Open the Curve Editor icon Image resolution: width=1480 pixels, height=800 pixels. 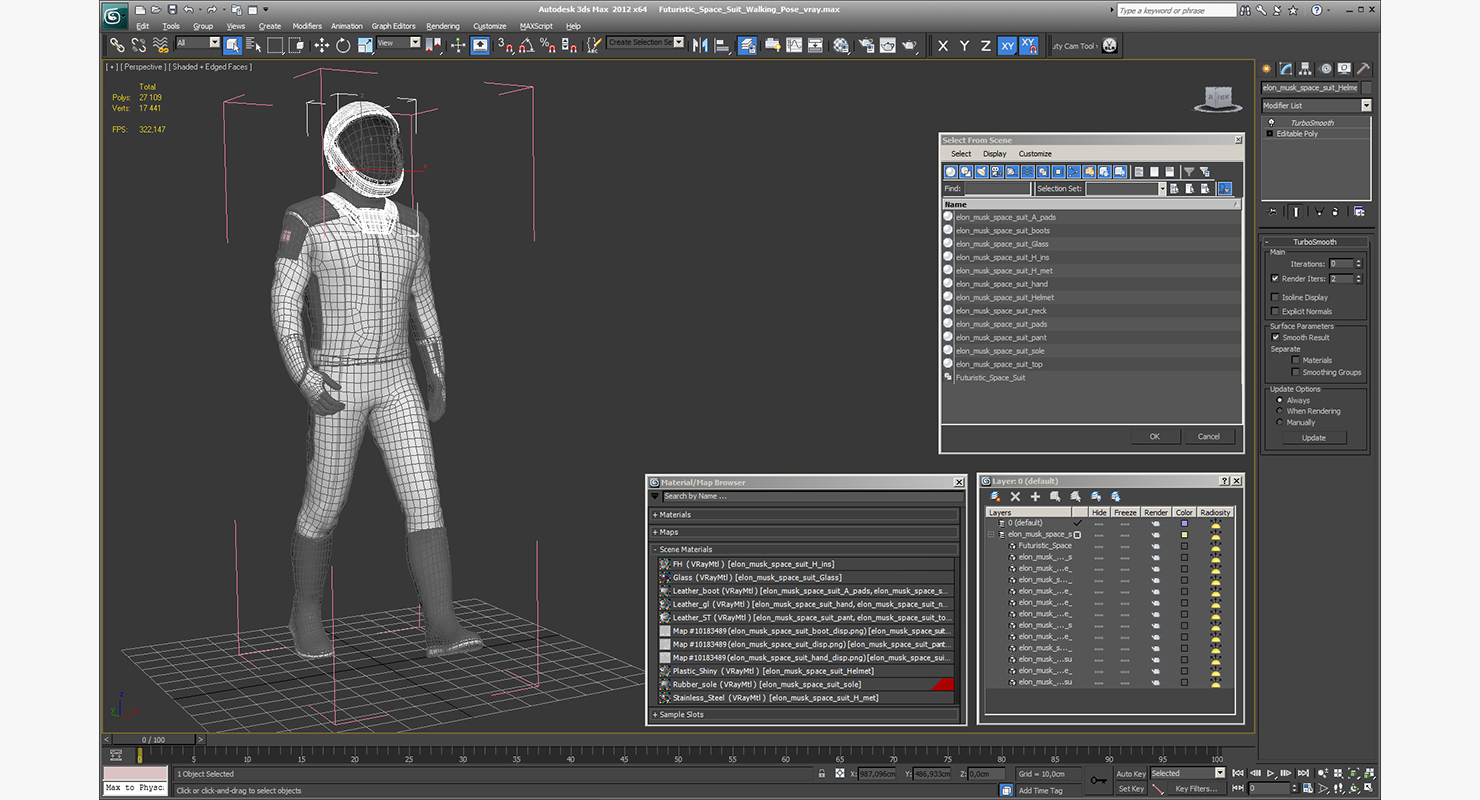(x=794, y=45)
